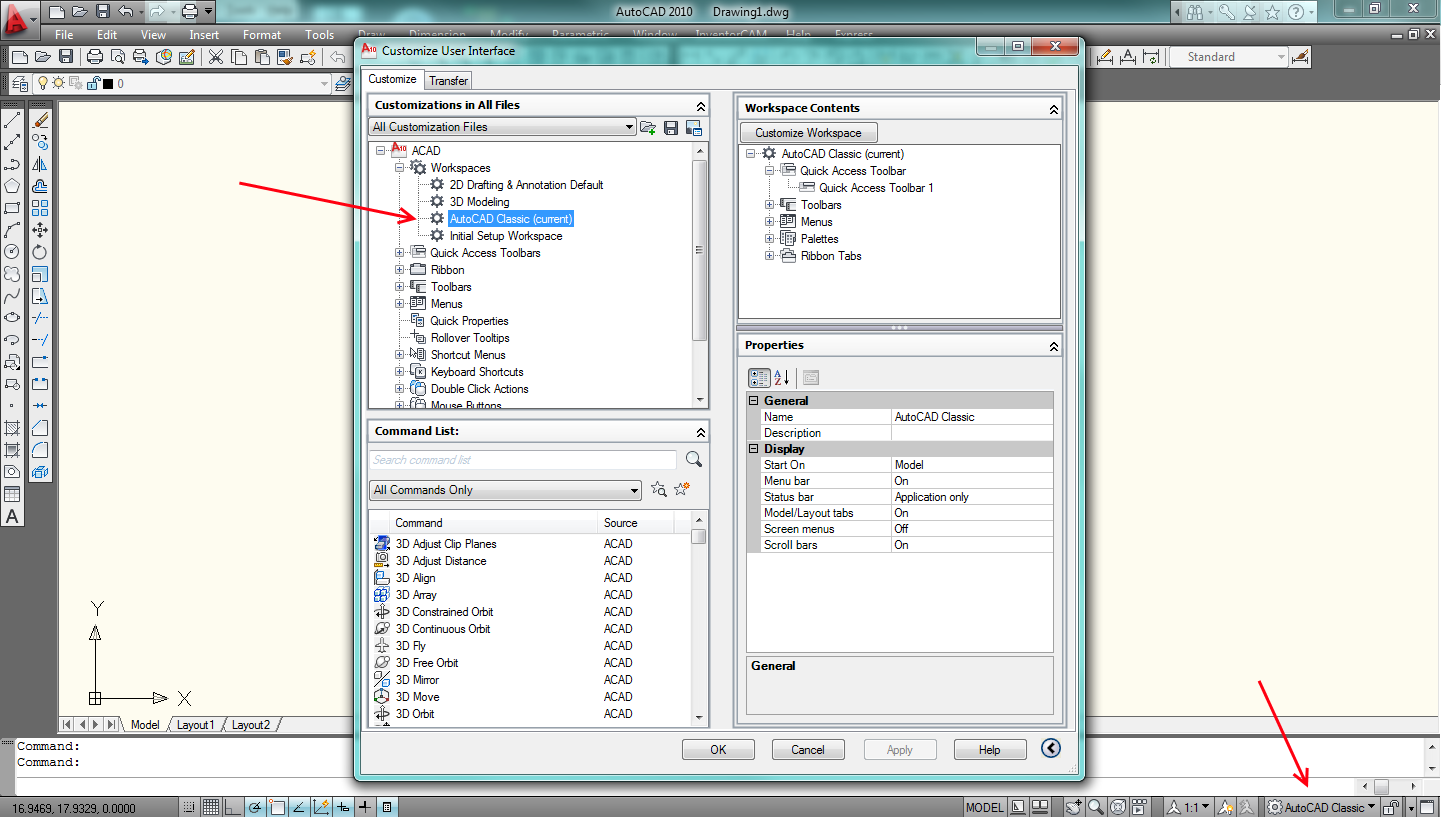Switch to the Layout2 tab
Image resolution: width=1441 pixels, height=817 pixels.
(251, 725)
